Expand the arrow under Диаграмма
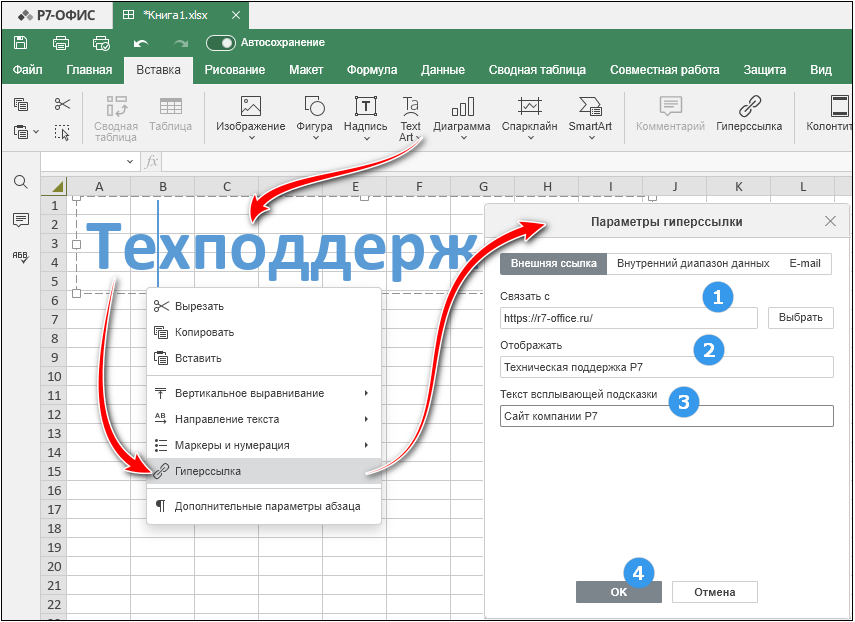The image size is (855, 622). pos(462,138)
